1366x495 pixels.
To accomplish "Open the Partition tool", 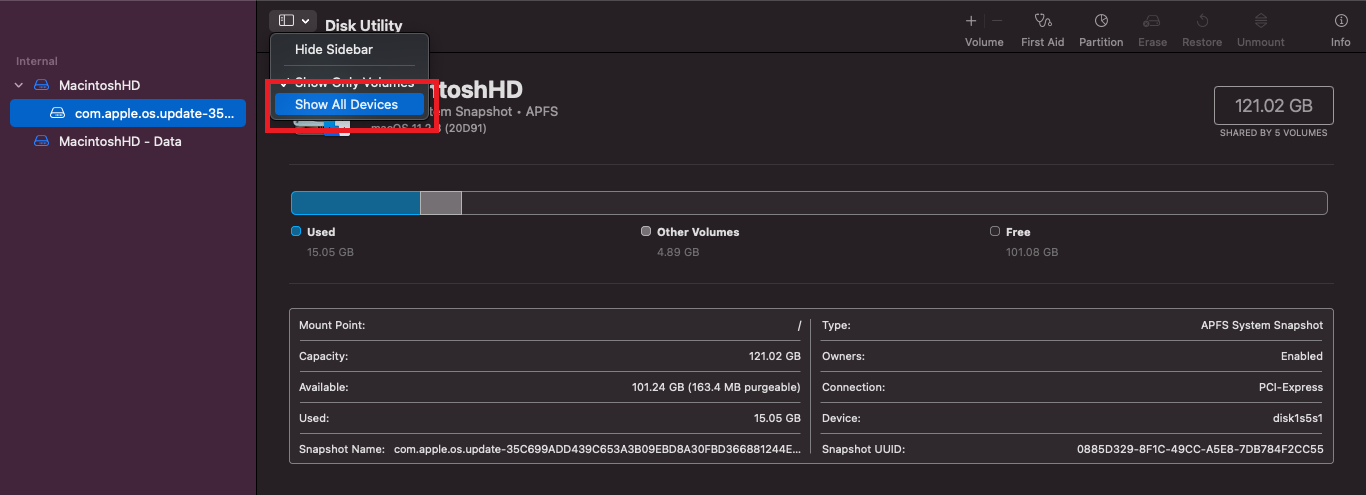I will tap(1101, 21).
